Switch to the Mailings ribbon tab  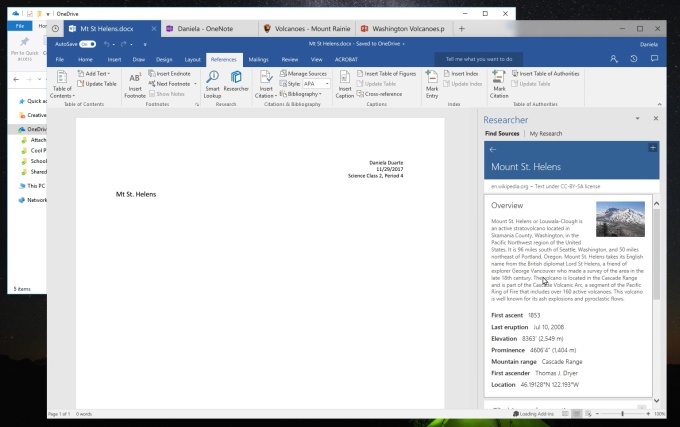point(258,59)
